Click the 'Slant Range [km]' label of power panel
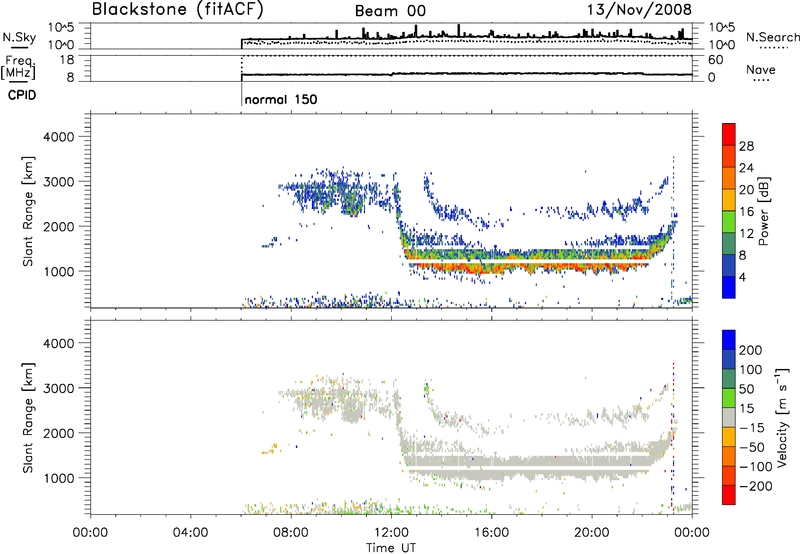 pyautogui.click(x=28, y=211)
